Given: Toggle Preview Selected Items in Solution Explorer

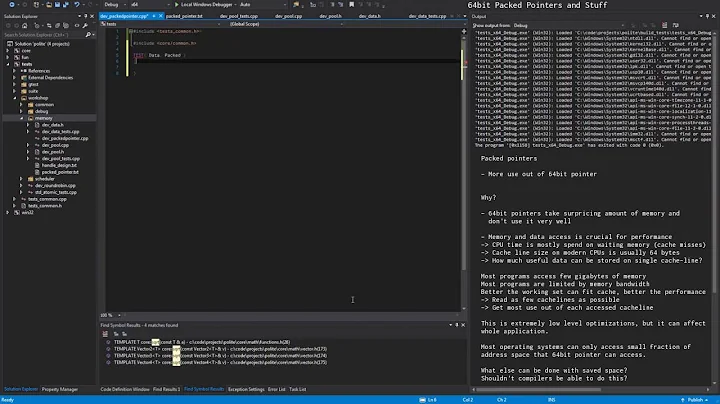Looking at the screenshot, I should (77, 26).
